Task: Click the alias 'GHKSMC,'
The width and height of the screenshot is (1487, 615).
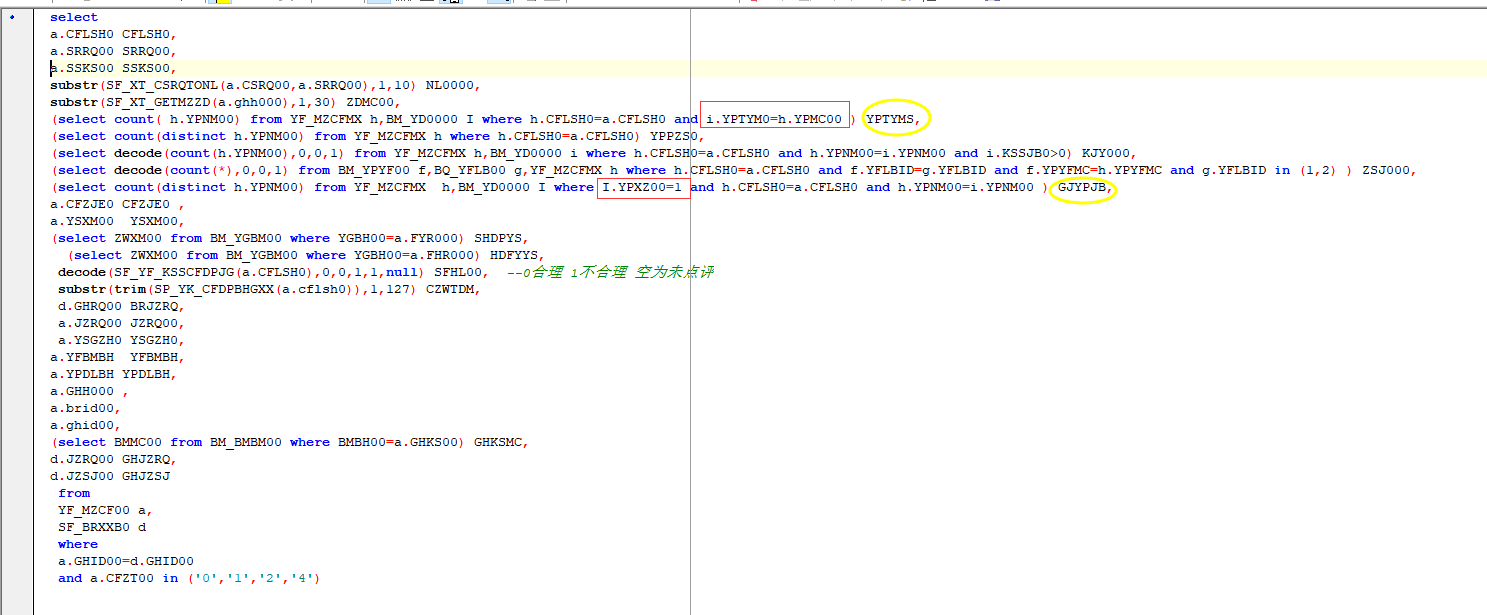Action: tap(501, 442)
